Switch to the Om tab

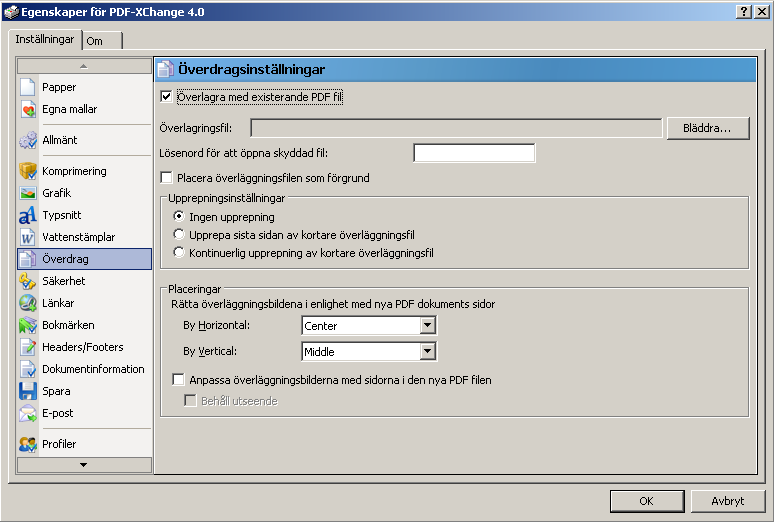(x=102, y=41)
